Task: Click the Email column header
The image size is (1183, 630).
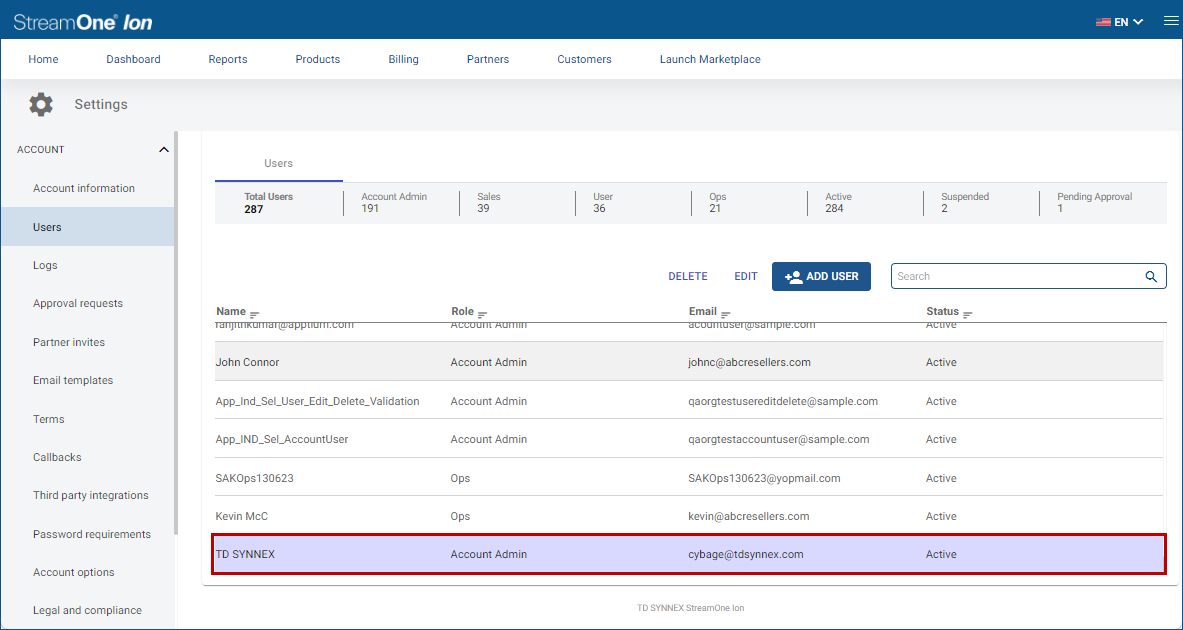Action: 703,311
